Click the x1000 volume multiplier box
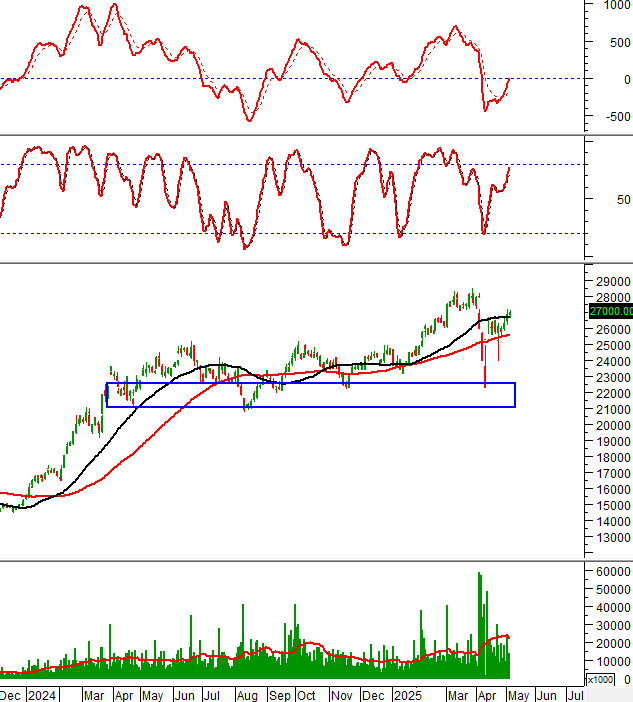Screen dimensions: 633x702 [600, 680]
